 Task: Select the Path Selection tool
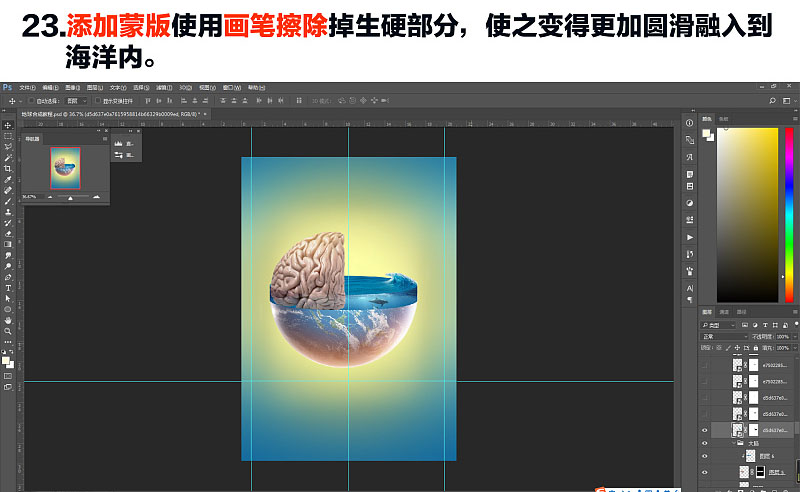tap(8, 299)
